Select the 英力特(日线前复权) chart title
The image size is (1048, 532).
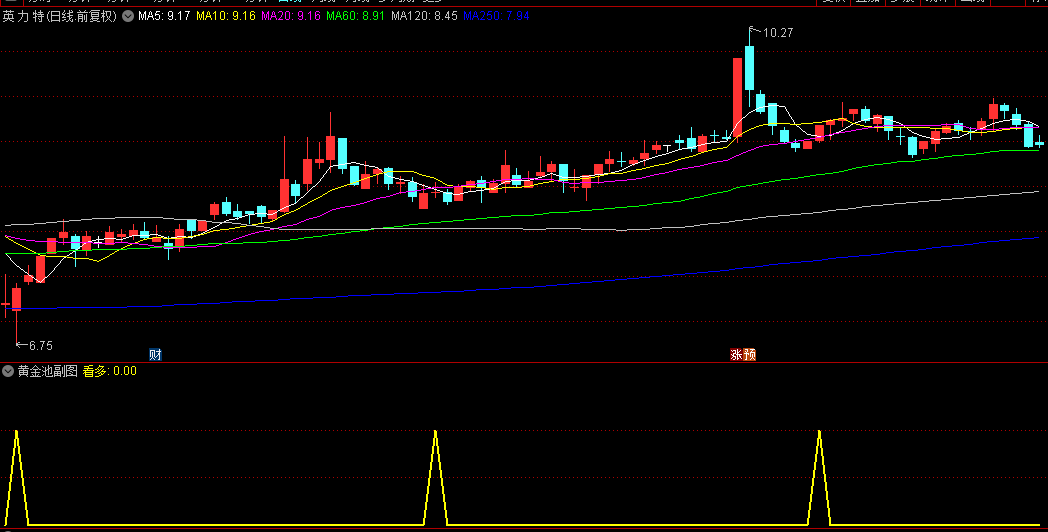point(60,16)
